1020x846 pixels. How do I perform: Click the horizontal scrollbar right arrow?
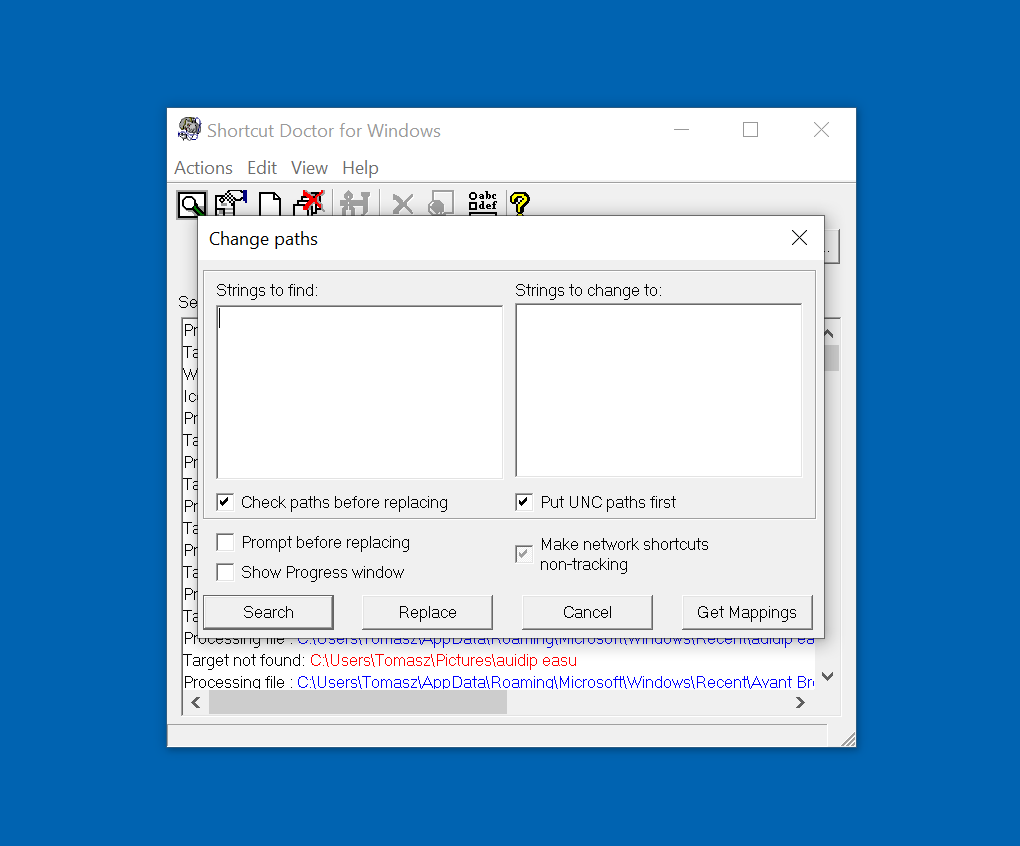click(800, 702)
